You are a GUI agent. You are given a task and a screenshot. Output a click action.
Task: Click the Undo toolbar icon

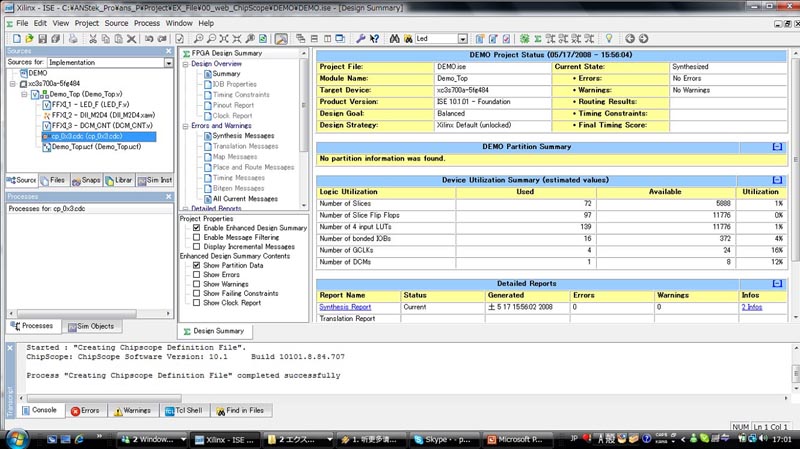(x=149, y=39)
